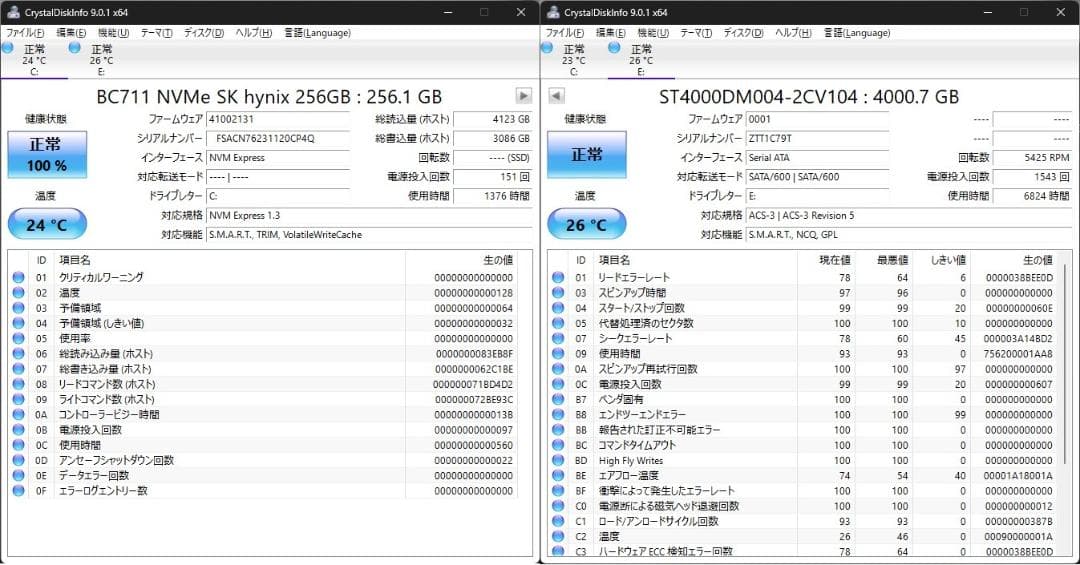Image resolution: width=1080 pixels, height=565 pixels.
Task: Click power-on count value 1543 回
Action: (1032, 177)
